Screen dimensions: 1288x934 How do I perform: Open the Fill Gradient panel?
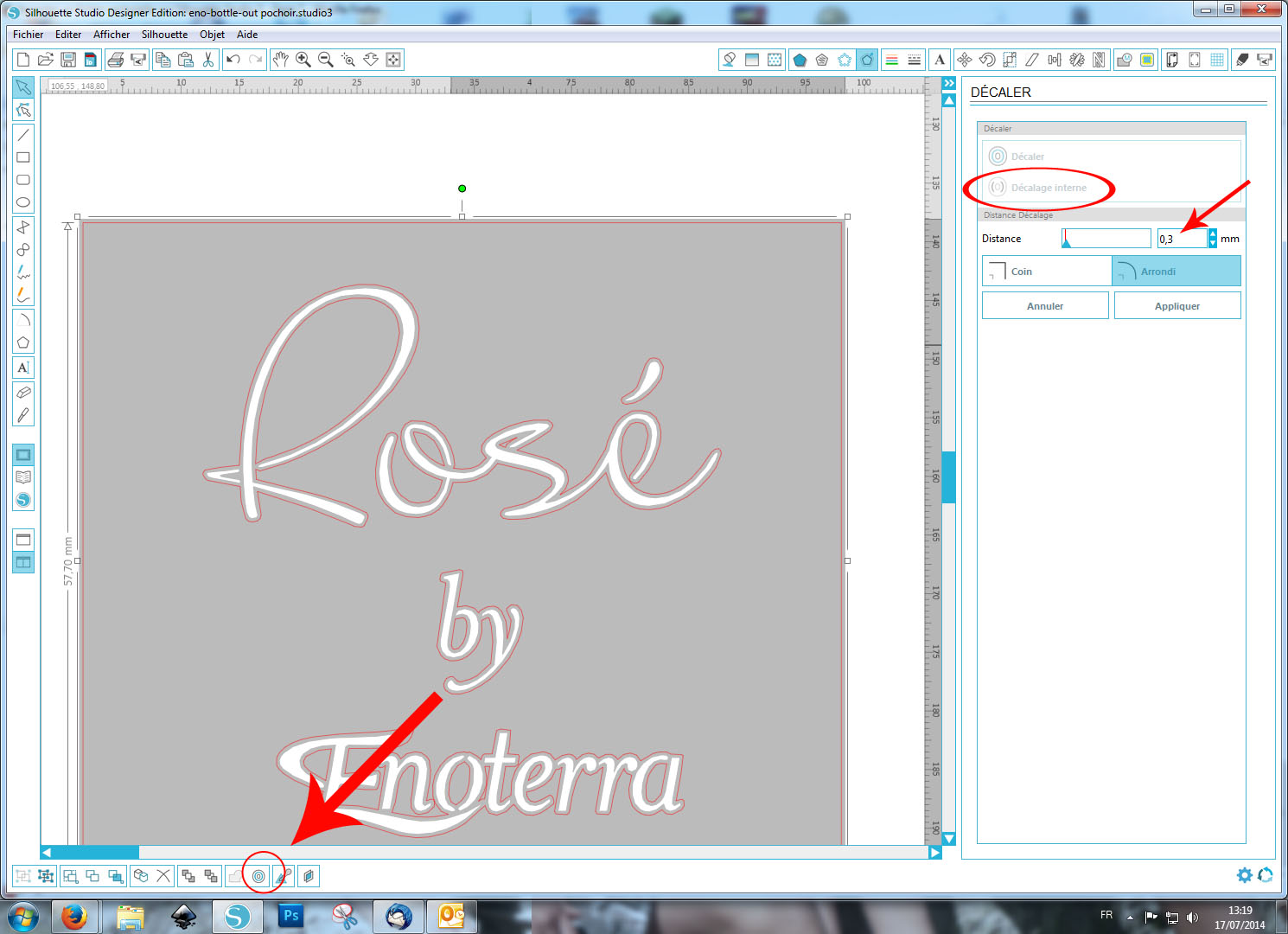point(752,60)
